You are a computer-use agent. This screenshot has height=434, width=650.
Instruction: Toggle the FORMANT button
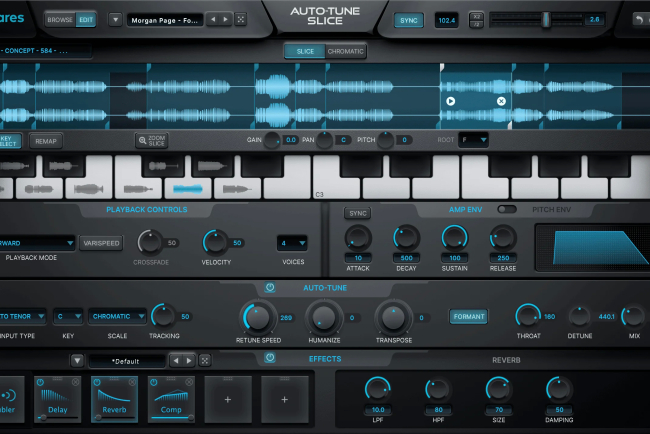(469, 317)
